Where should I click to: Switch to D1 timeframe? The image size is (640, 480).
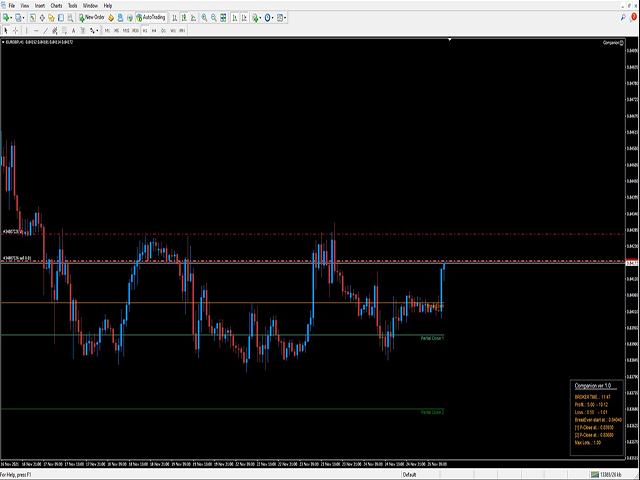tap(163, 31)
